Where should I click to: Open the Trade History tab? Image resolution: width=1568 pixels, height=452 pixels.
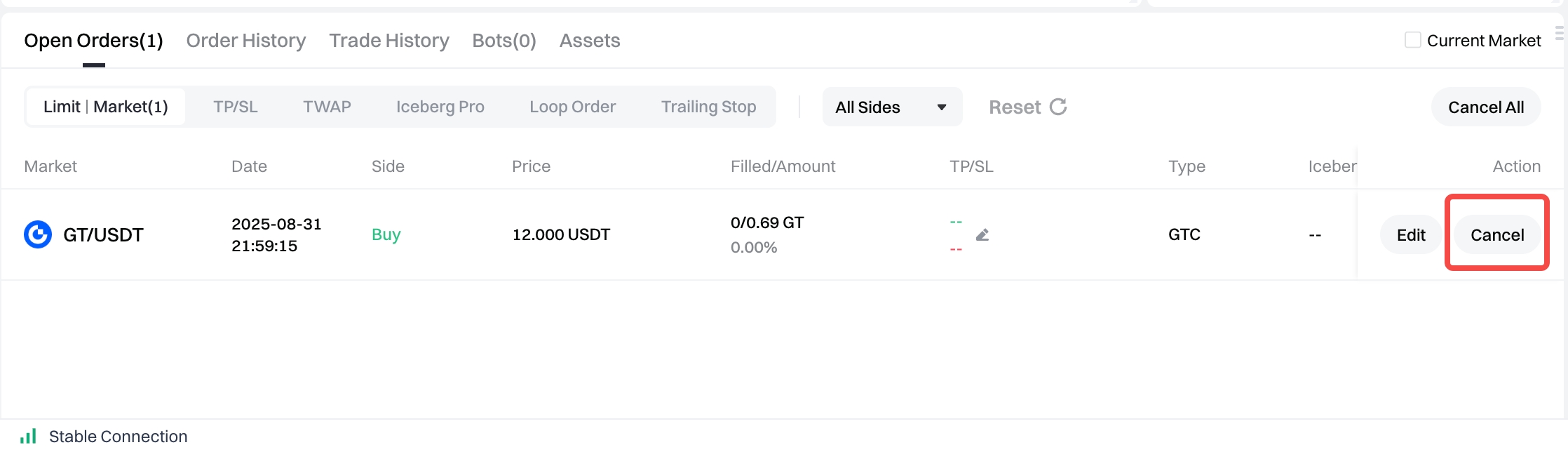coord(389,41)
